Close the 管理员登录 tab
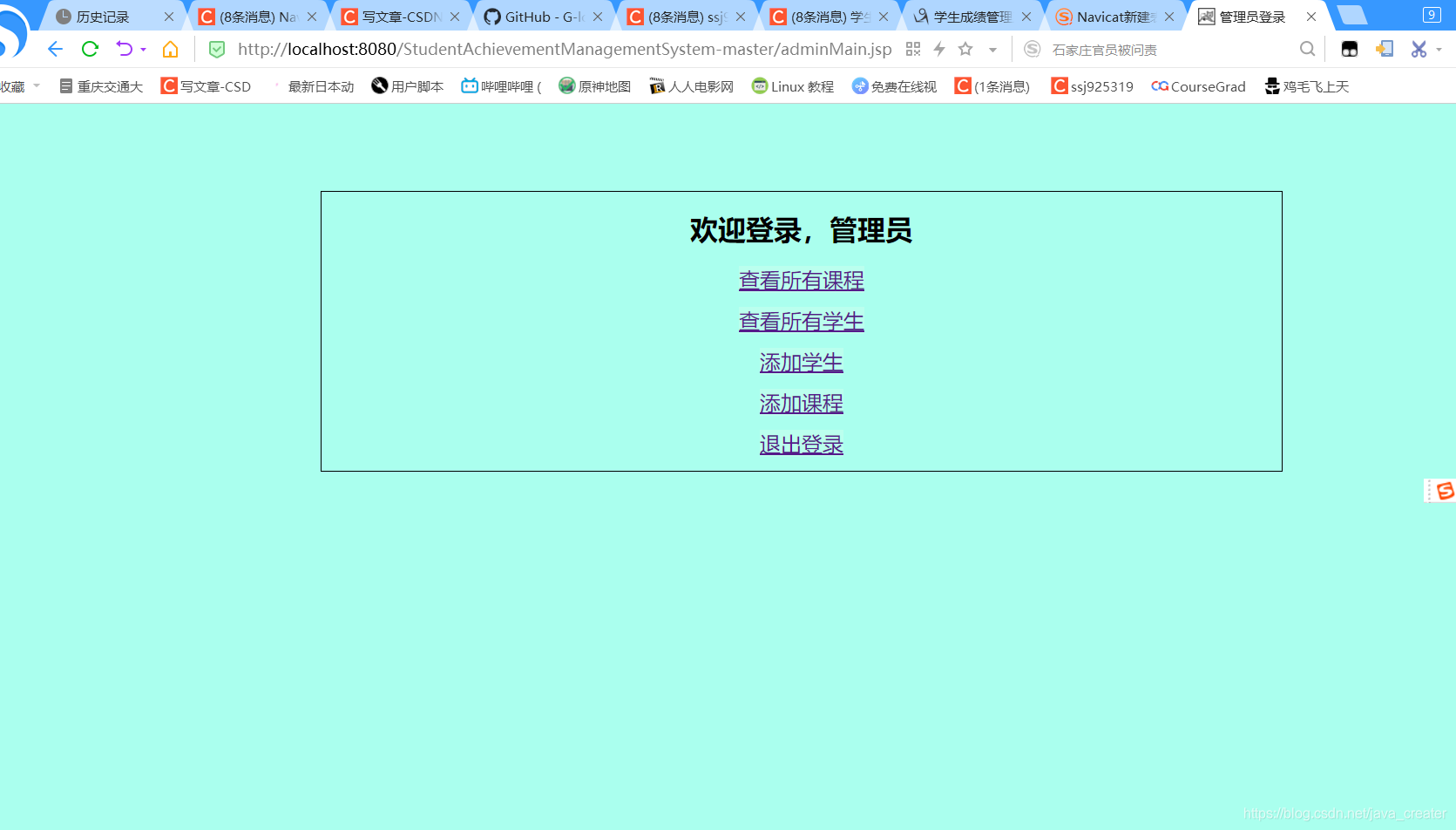The width and height of the screenshot is (1456, 830). [1311, 17]
